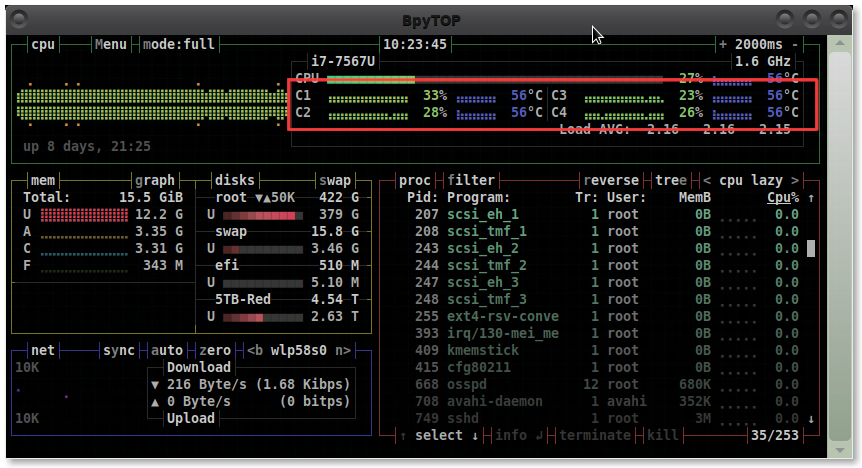Click left arrow to change sort column
Viewport: 862px width, 468px height.
[x=707, y=180]
